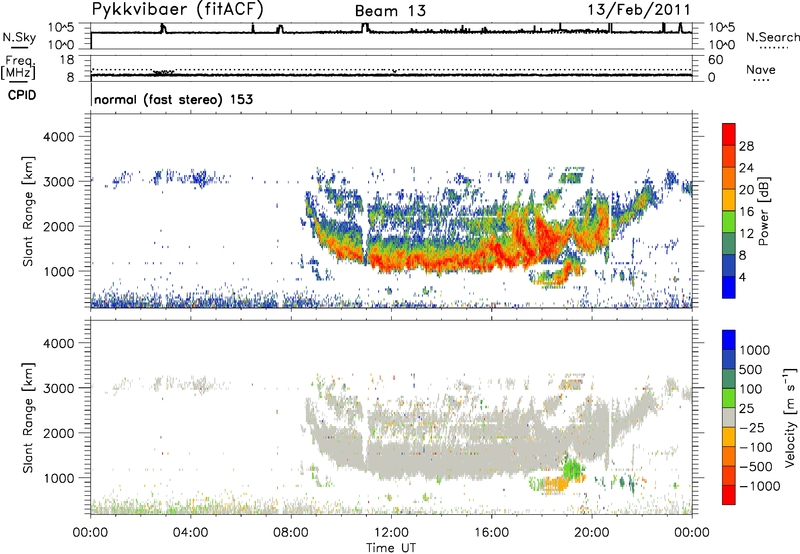800x554 pixels.
Task: Click the 20:00 time axis label
Action: 591,533
